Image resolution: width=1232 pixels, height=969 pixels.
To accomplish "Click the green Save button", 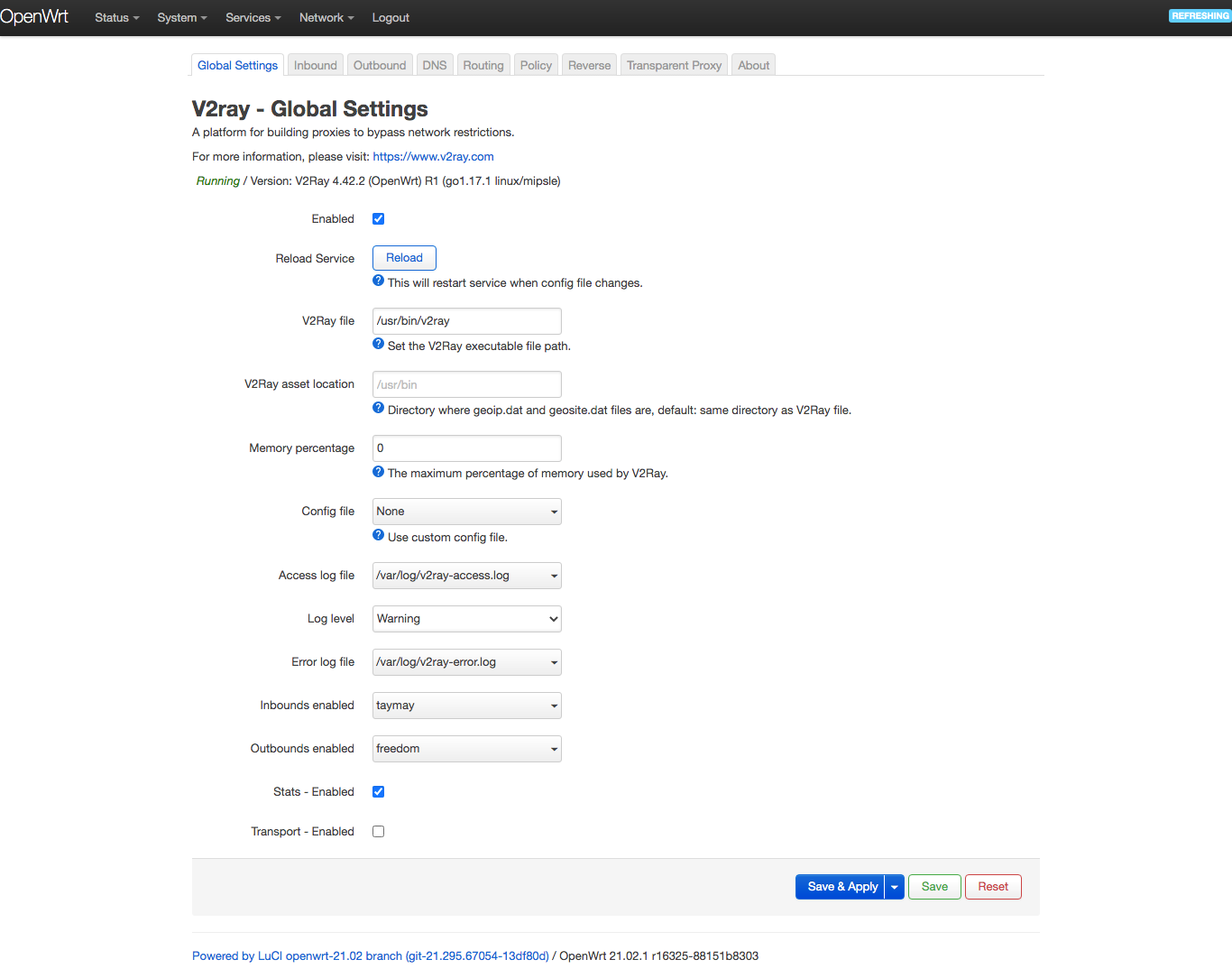I will coord(934,887).
